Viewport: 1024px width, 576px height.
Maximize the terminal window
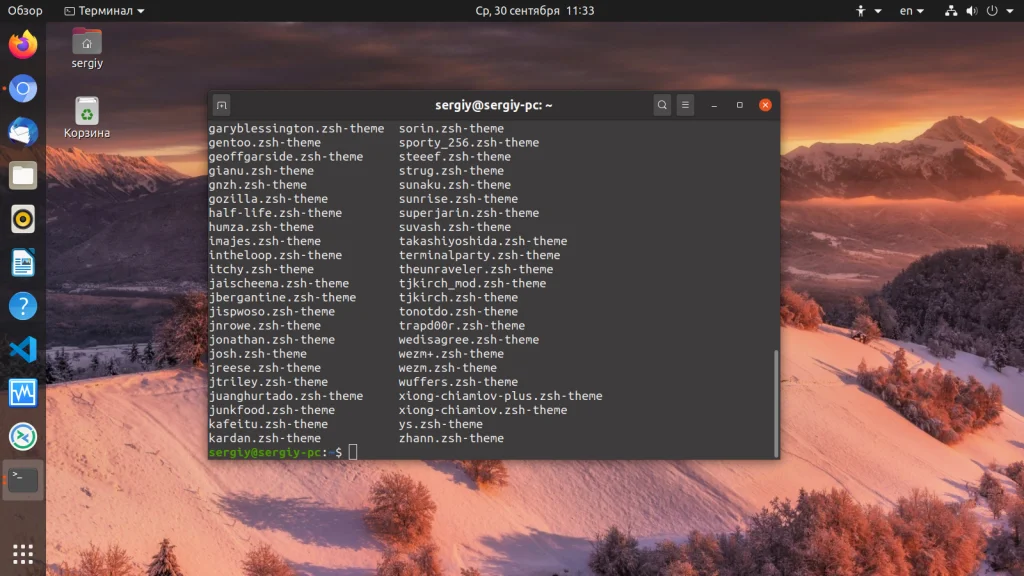740,105
